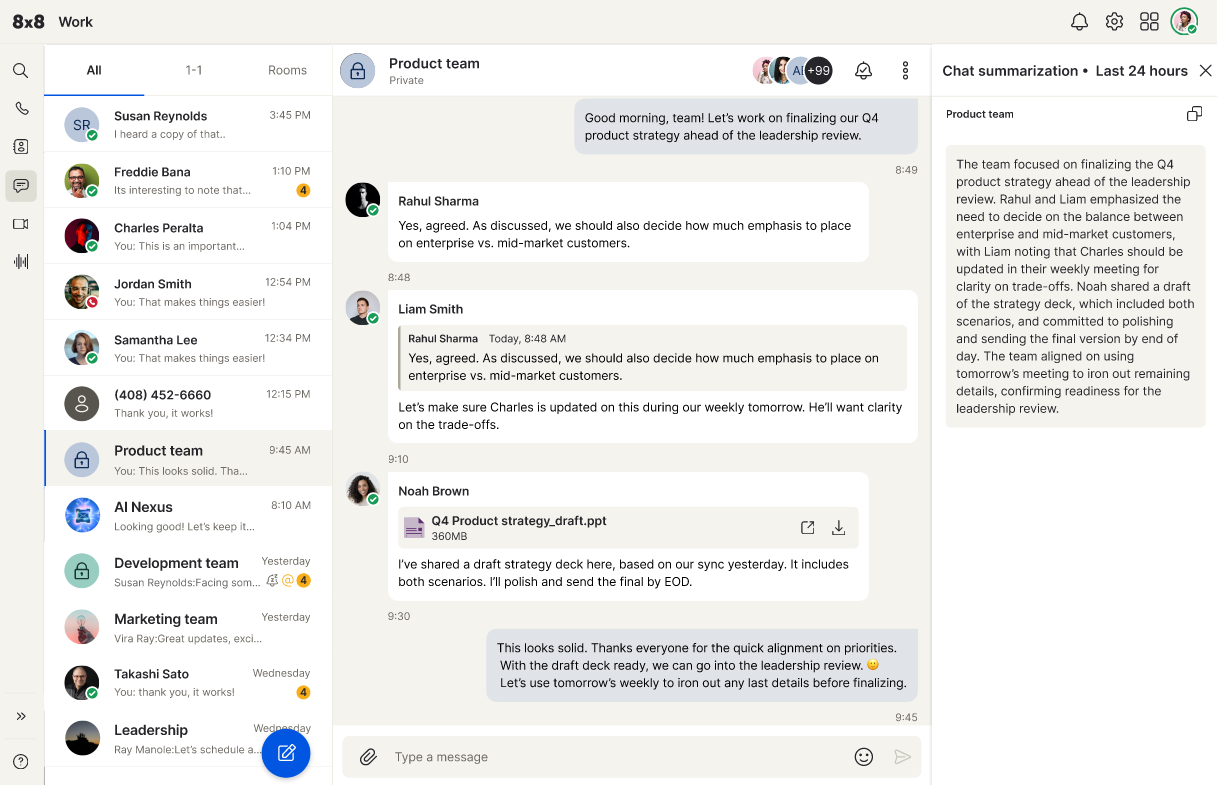Start a new message with compose button
Image resolution: width=1217 pixels, height=785 pixels.
coord(286,753)
